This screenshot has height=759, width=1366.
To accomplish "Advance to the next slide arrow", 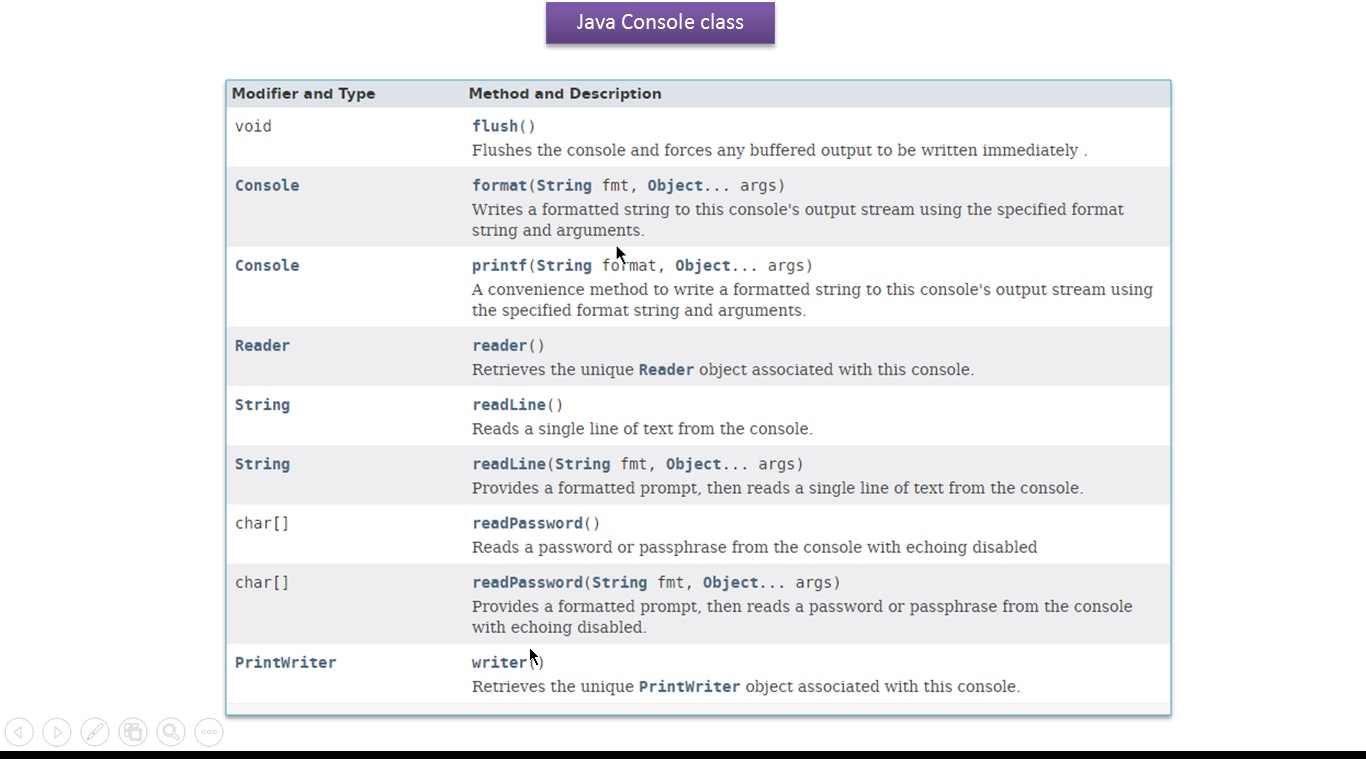I will coord(57,732).
